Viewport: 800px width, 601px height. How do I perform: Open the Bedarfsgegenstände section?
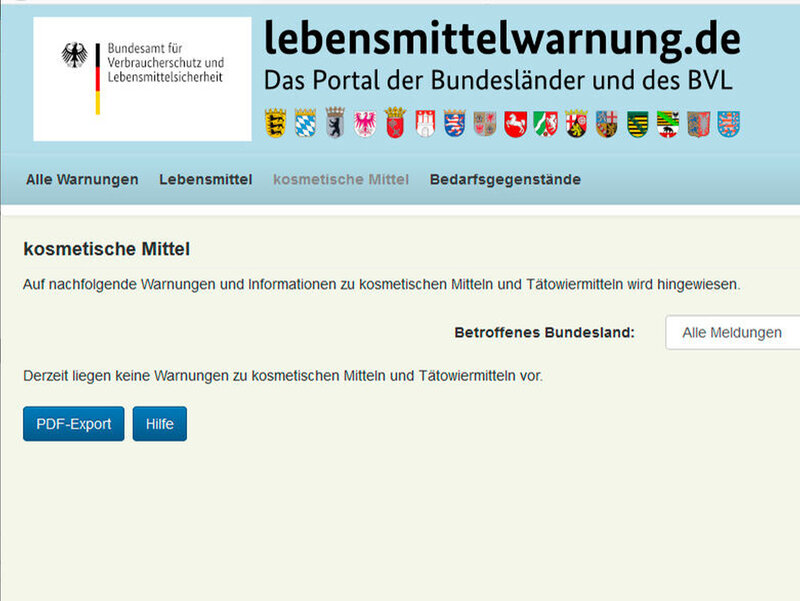pos(505,180)
